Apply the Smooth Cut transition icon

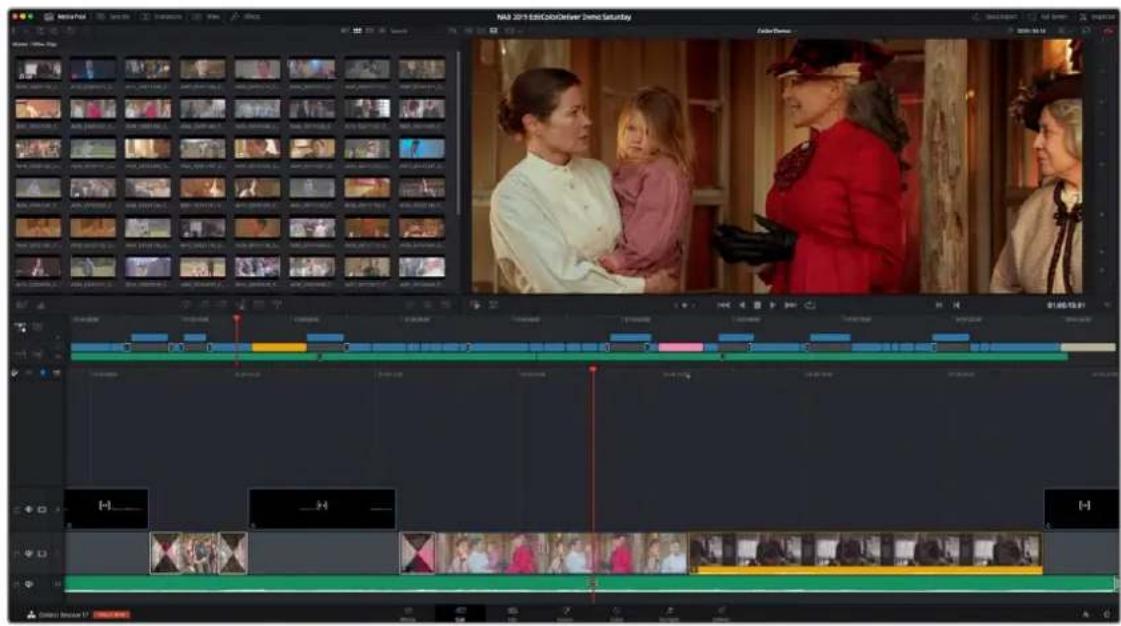446,304
